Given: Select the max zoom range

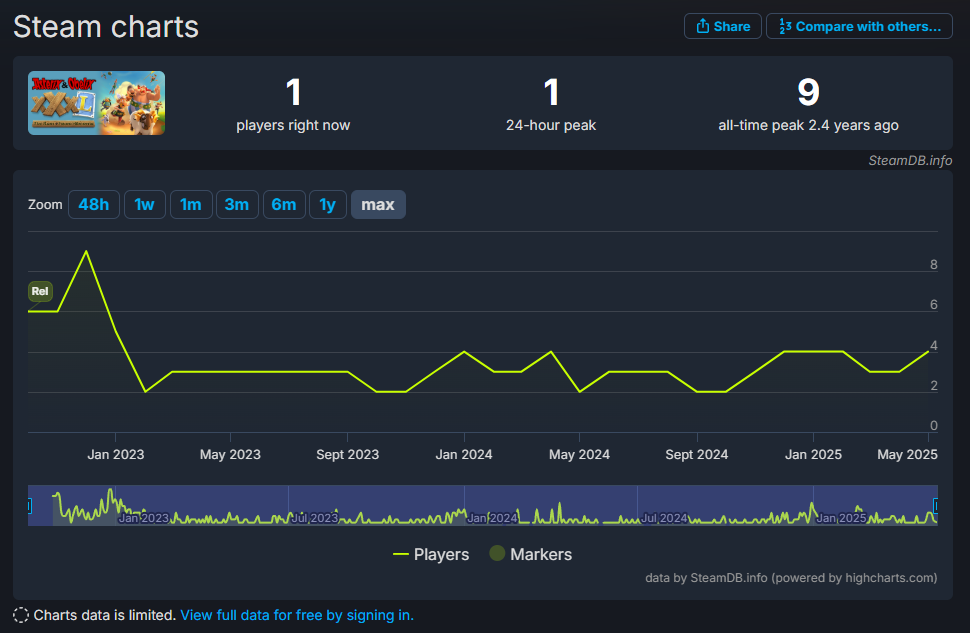Looking at the screenshot, I should [x=378, y=204].
